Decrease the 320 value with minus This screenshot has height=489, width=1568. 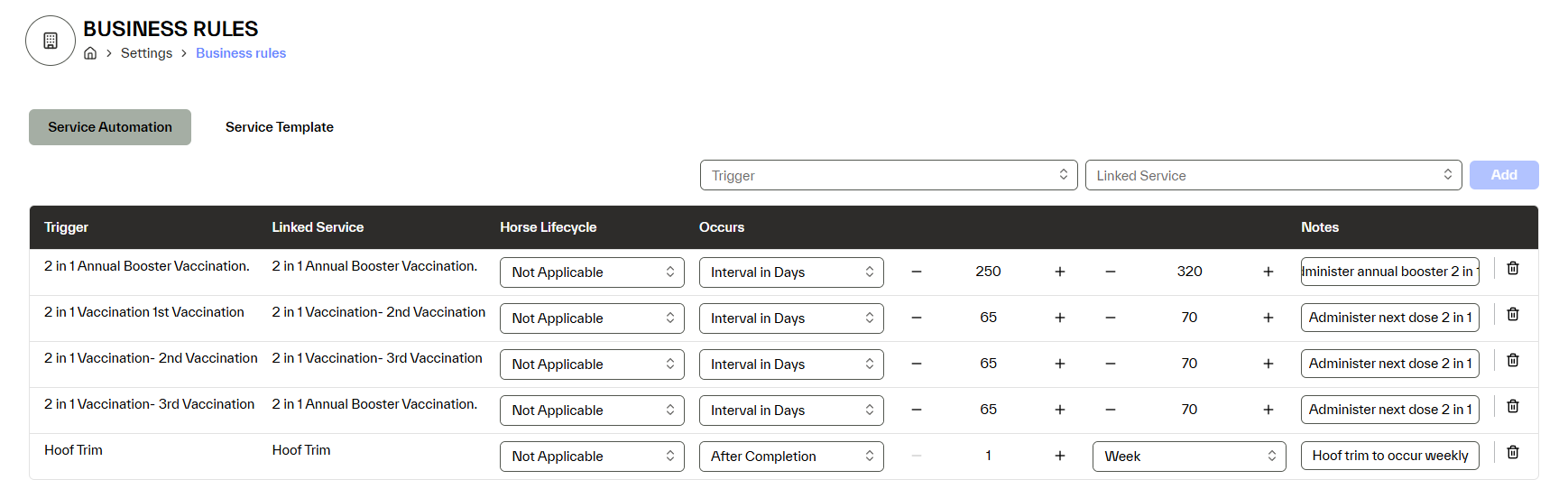1111,272
